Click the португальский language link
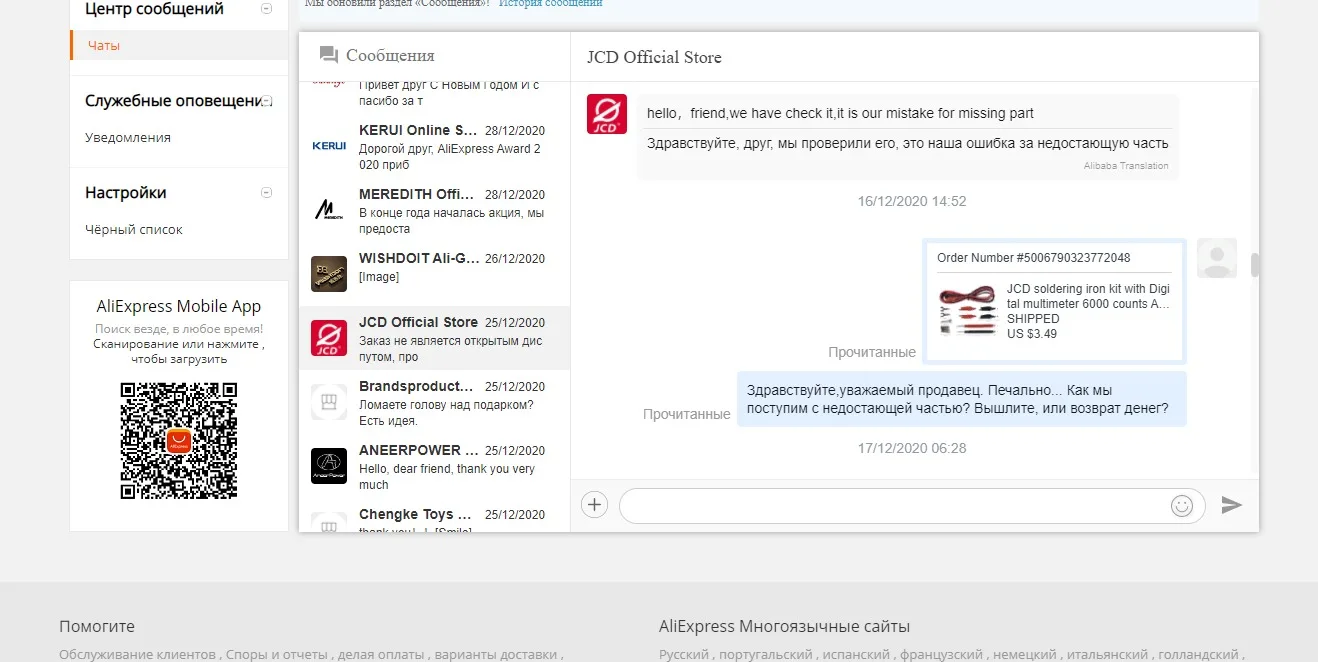1318x662 pixels. pos(767,655)
